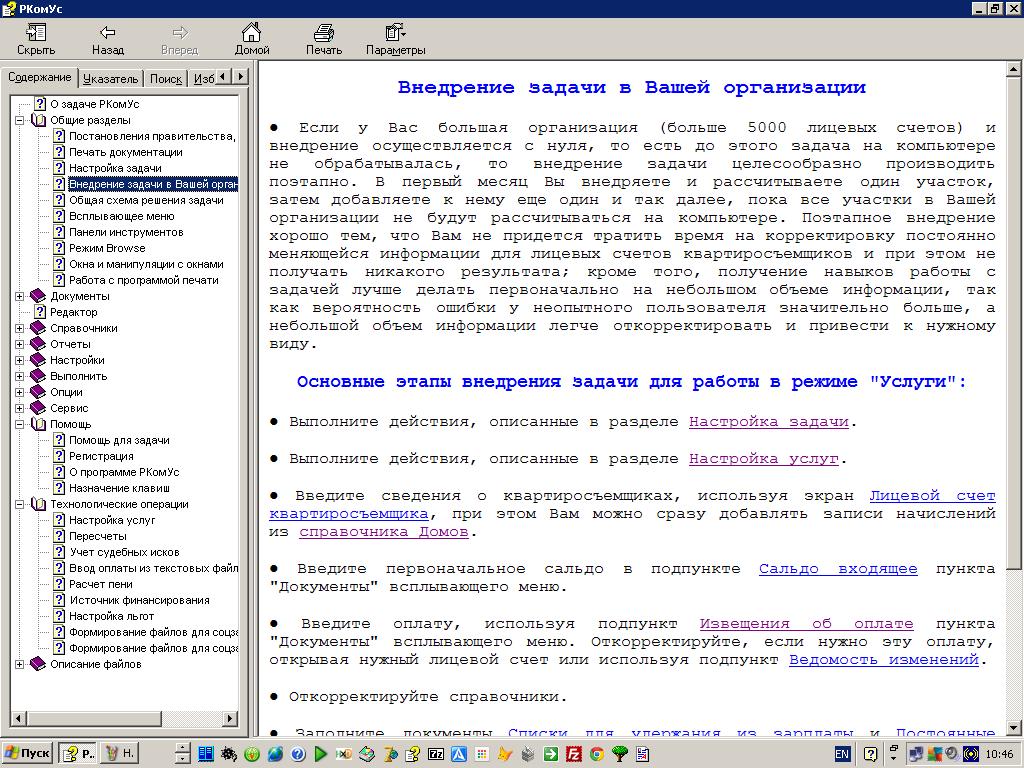The width and height of the screenshot is (1024, 768).
Task: Switch to the Указатель tab
Action: (x=110, y=78)
